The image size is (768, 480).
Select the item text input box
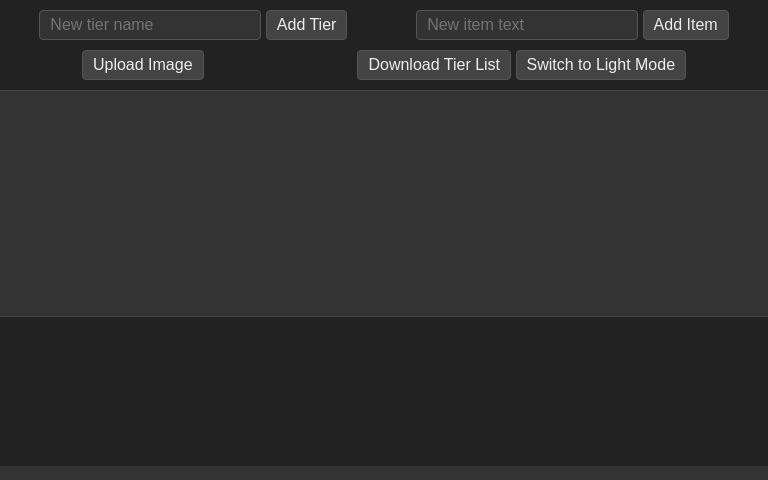tap(526, 25)
